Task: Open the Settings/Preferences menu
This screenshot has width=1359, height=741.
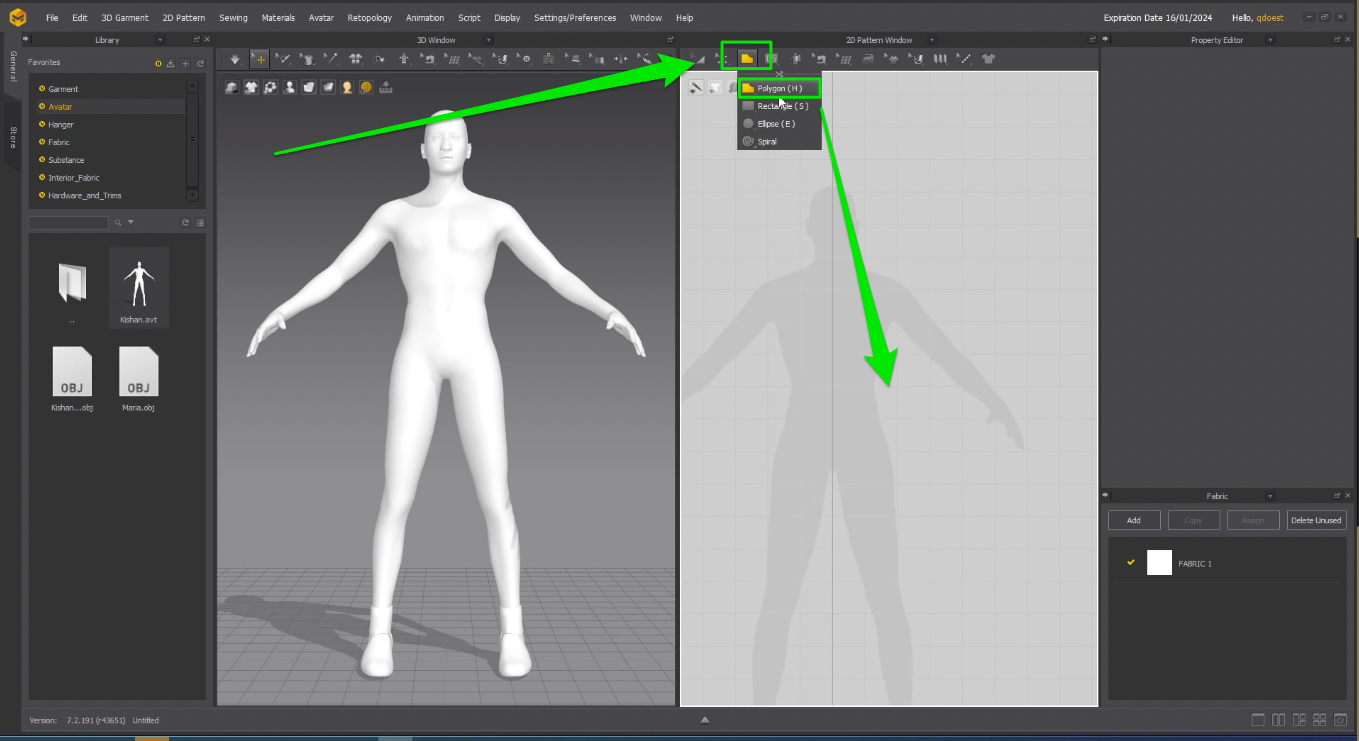Action: point(575,18)
